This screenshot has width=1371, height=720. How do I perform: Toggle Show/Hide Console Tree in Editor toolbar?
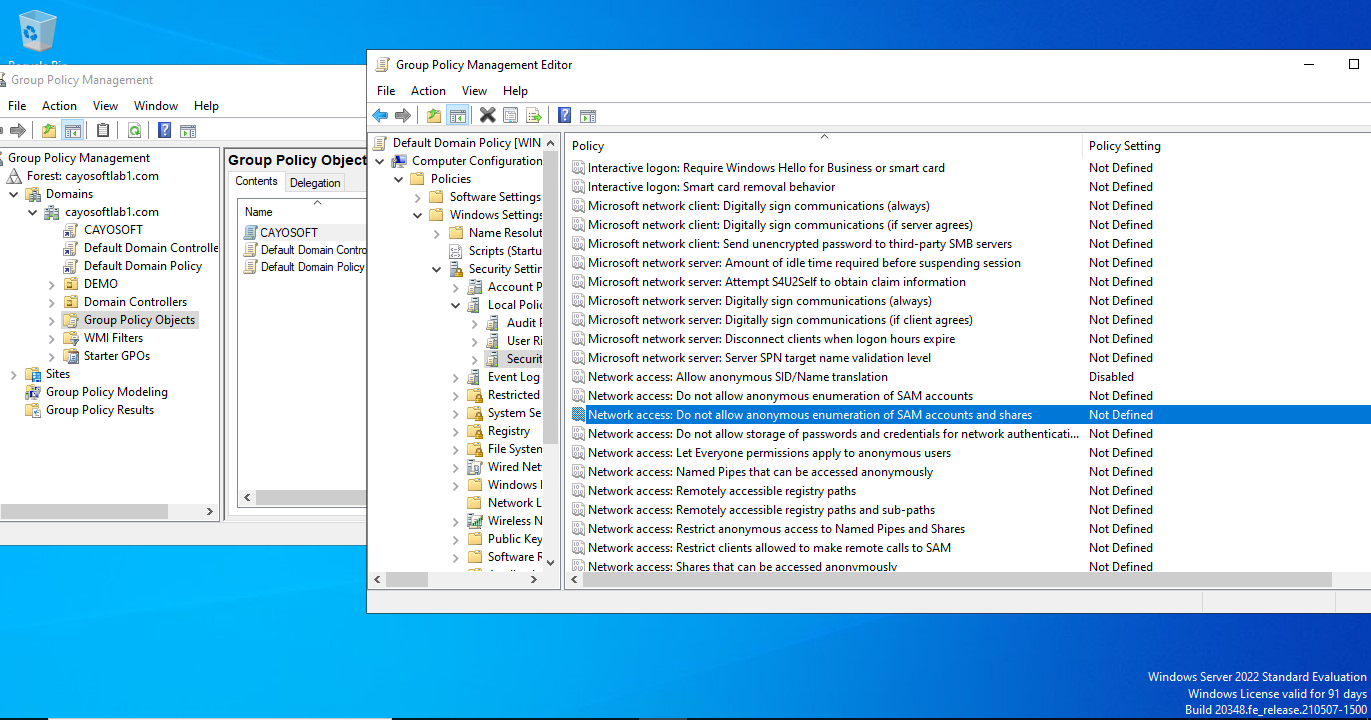[x=457, y=116]
